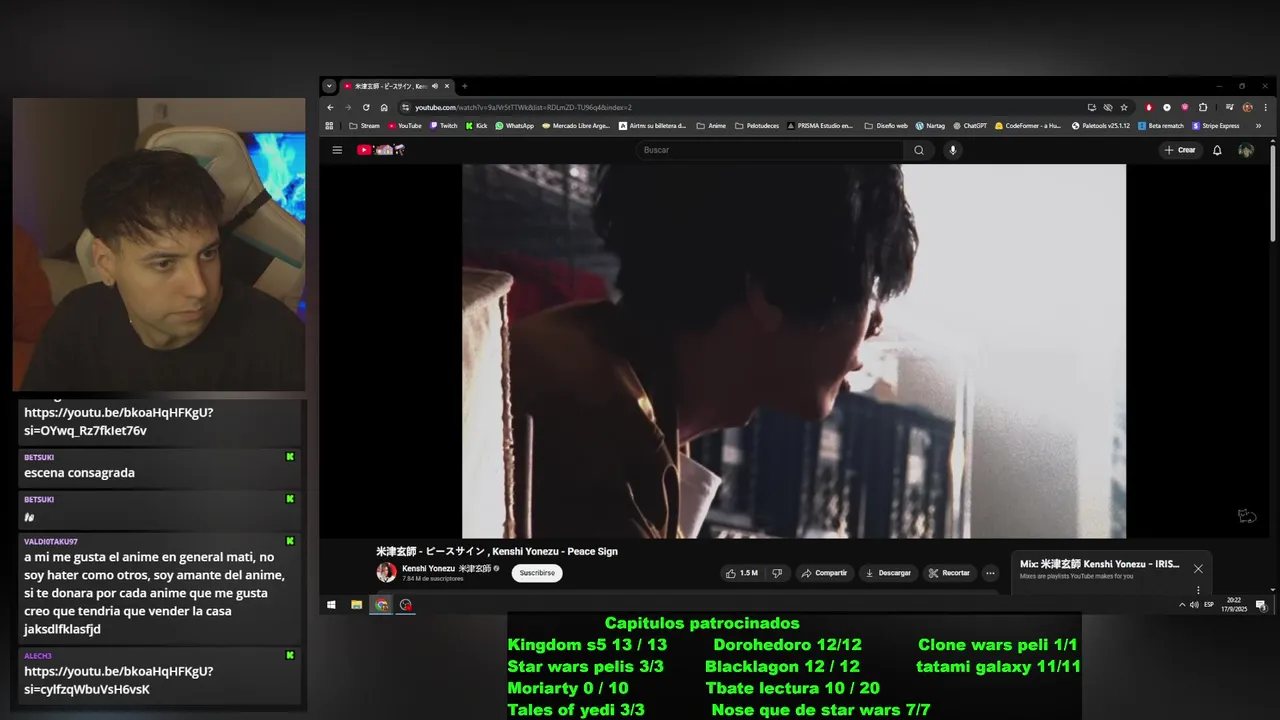Like the video with 1.5 M thumbs up

point(741,573)
